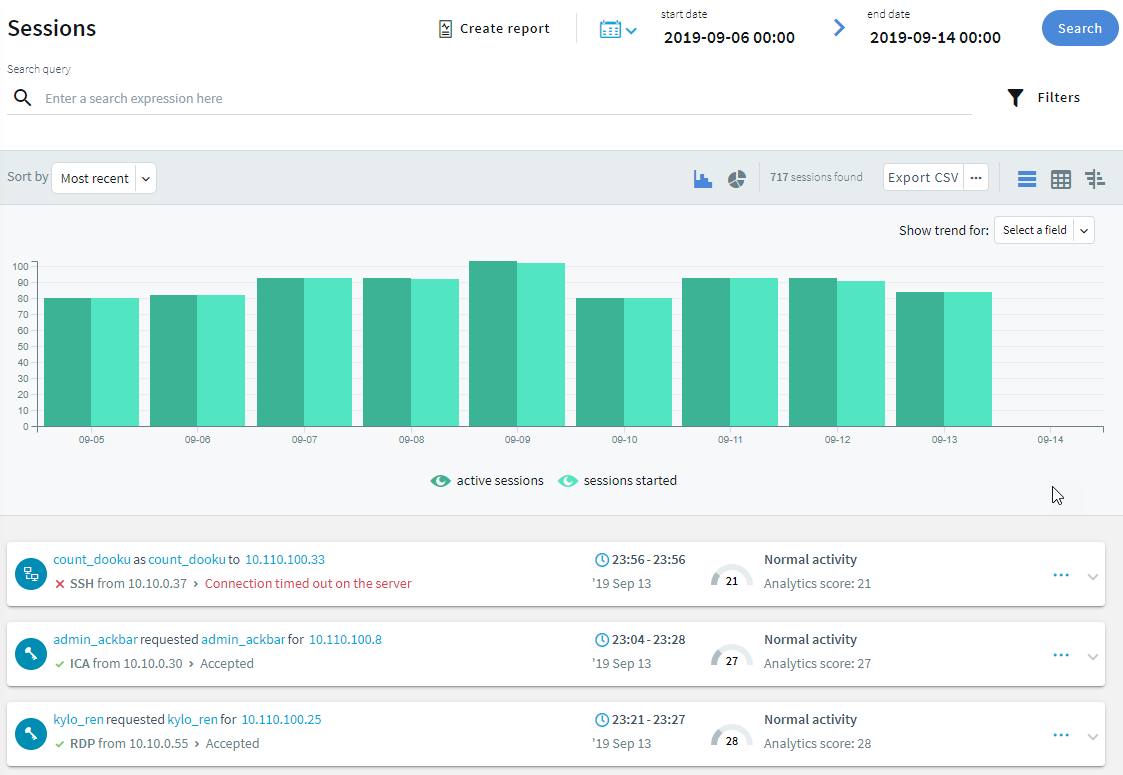Toggle active sessions series visibility

[441, 481]
